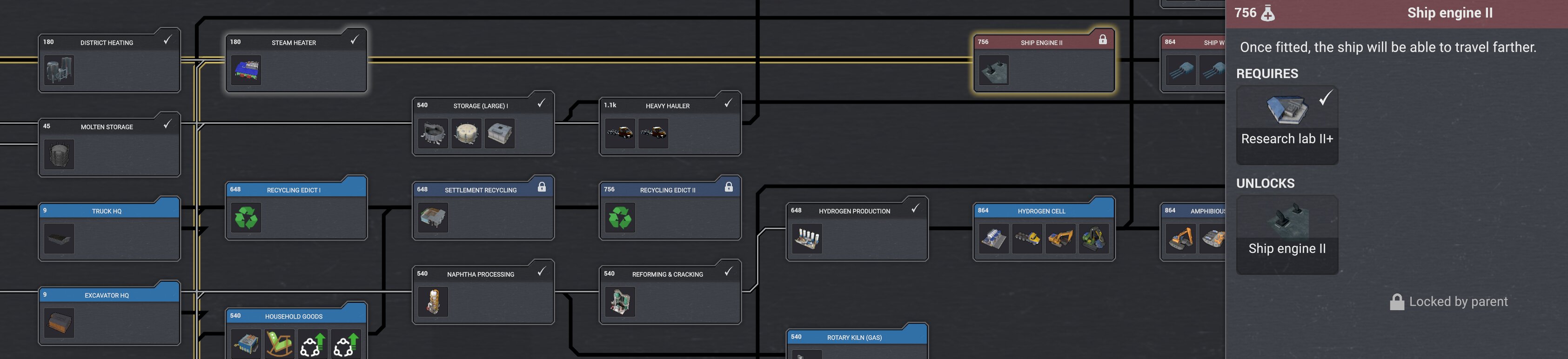Viewport: 1568px width, 359px height.
Task: Click the Hydrogen Production electrolyzer icon
Action: pos(807,239)
